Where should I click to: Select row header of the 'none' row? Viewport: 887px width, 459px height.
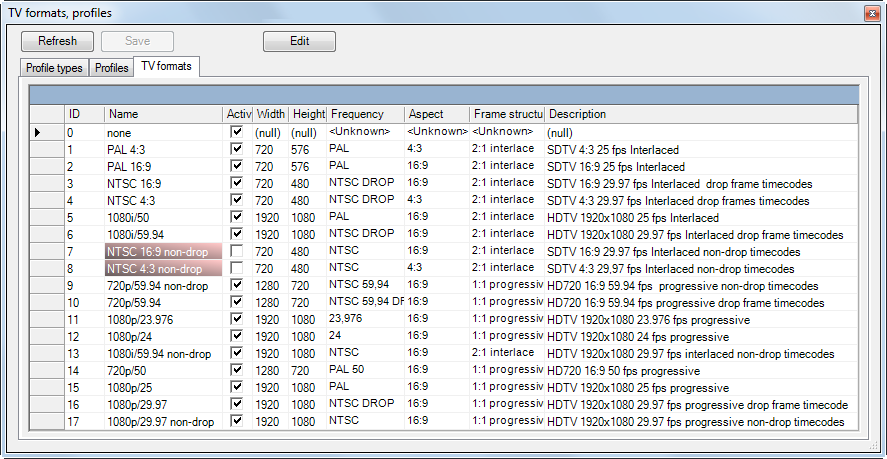[x=47, y=132]
